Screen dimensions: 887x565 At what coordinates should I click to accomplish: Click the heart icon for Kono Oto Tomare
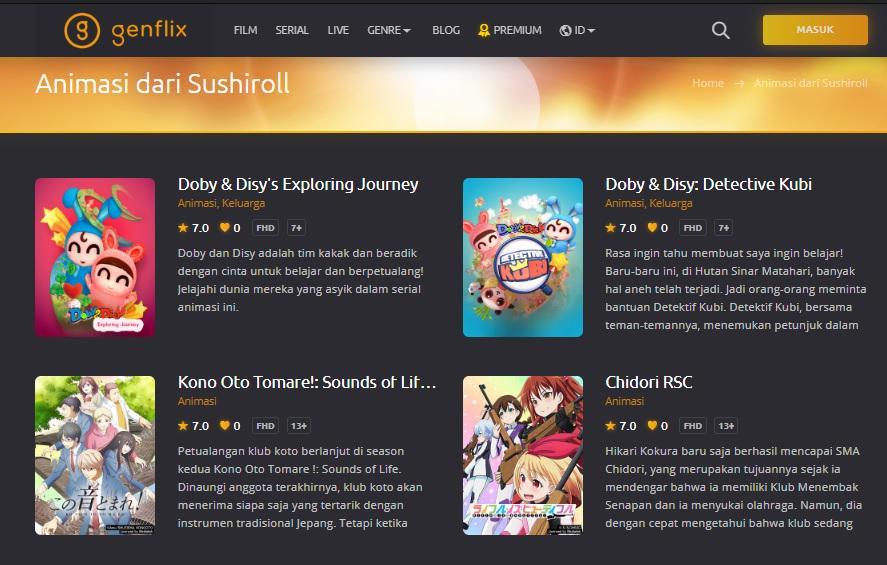[225, 425]
